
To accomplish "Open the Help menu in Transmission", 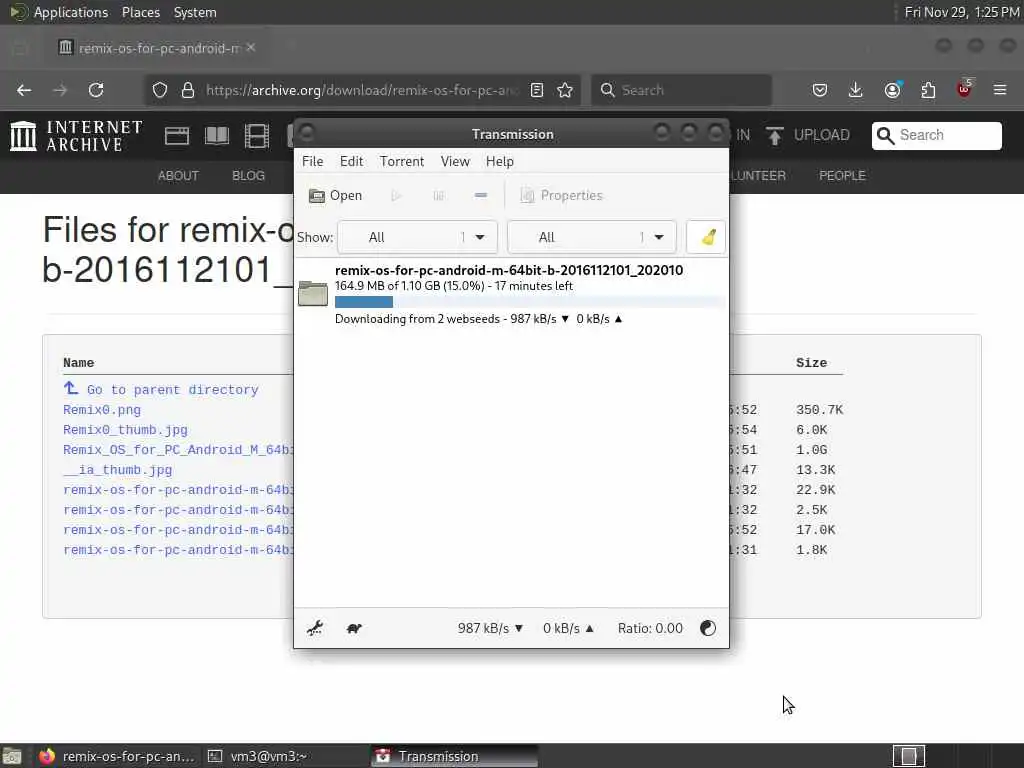I will click(x=500, y=161).
